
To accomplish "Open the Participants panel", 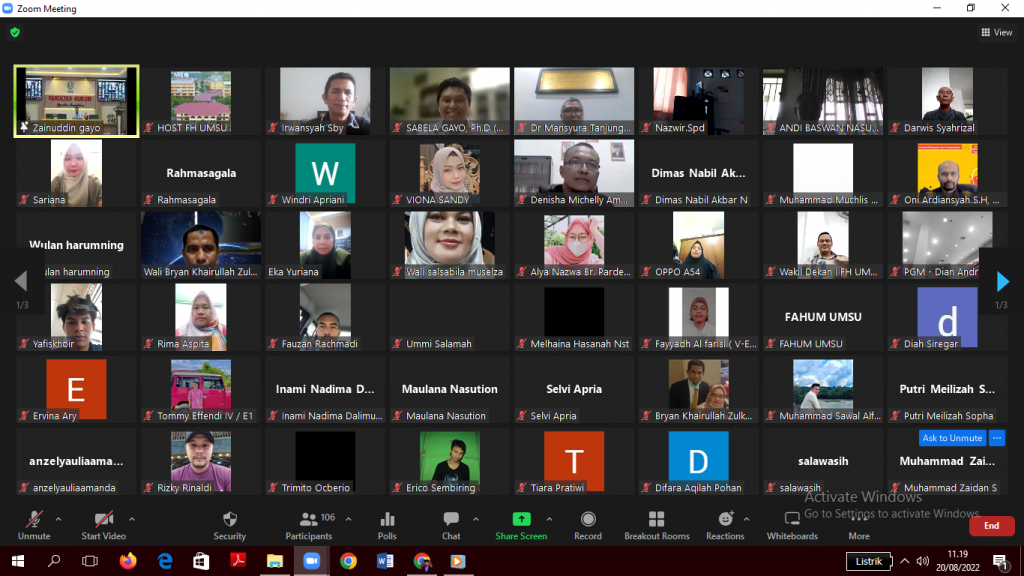I will tap(308, 524).
